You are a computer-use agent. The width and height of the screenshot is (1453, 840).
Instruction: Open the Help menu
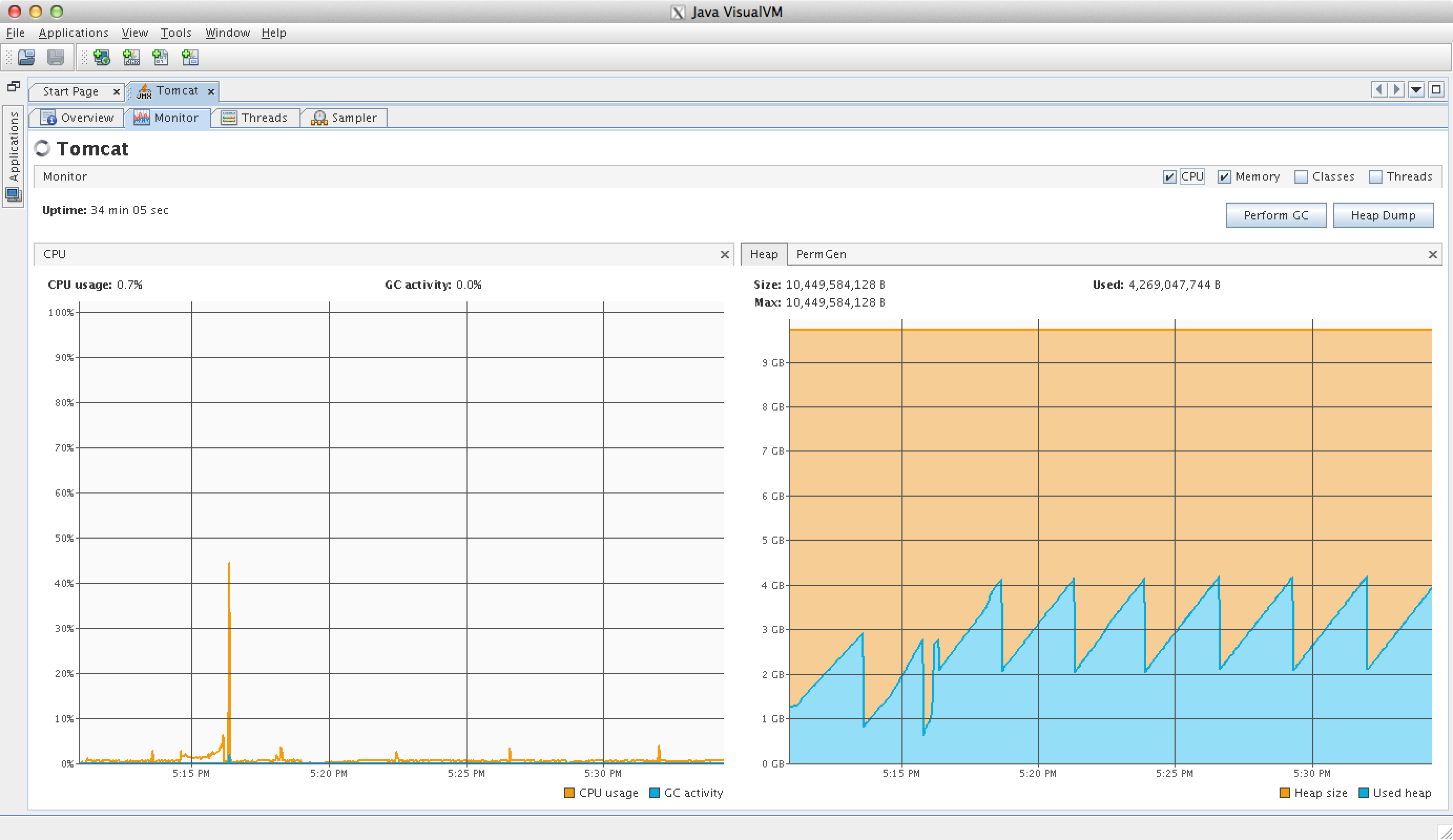[274, 33]
